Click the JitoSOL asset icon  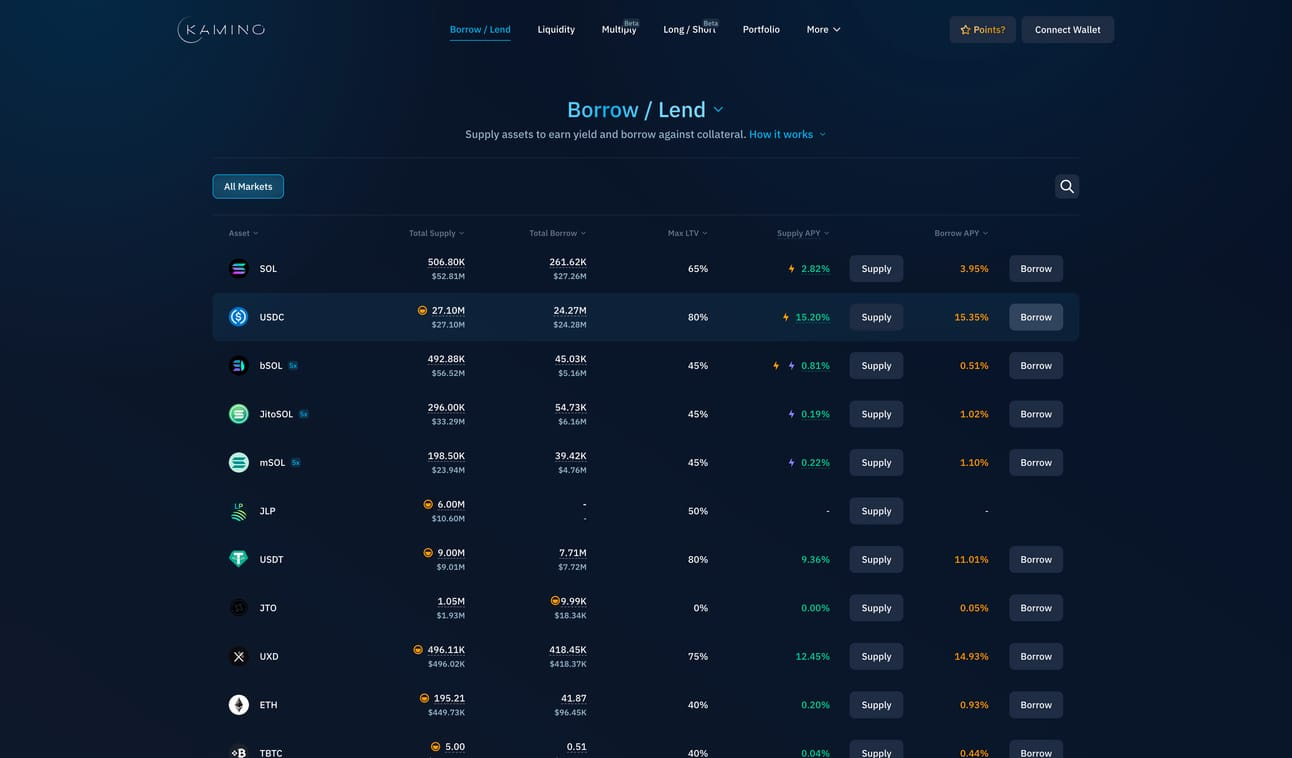coord(238,414)
